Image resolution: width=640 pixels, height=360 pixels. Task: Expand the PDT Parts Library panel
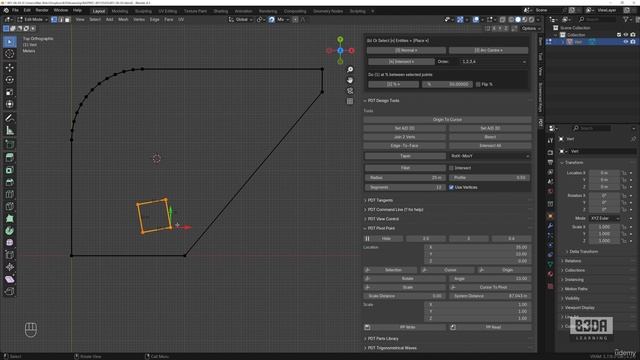381,338
